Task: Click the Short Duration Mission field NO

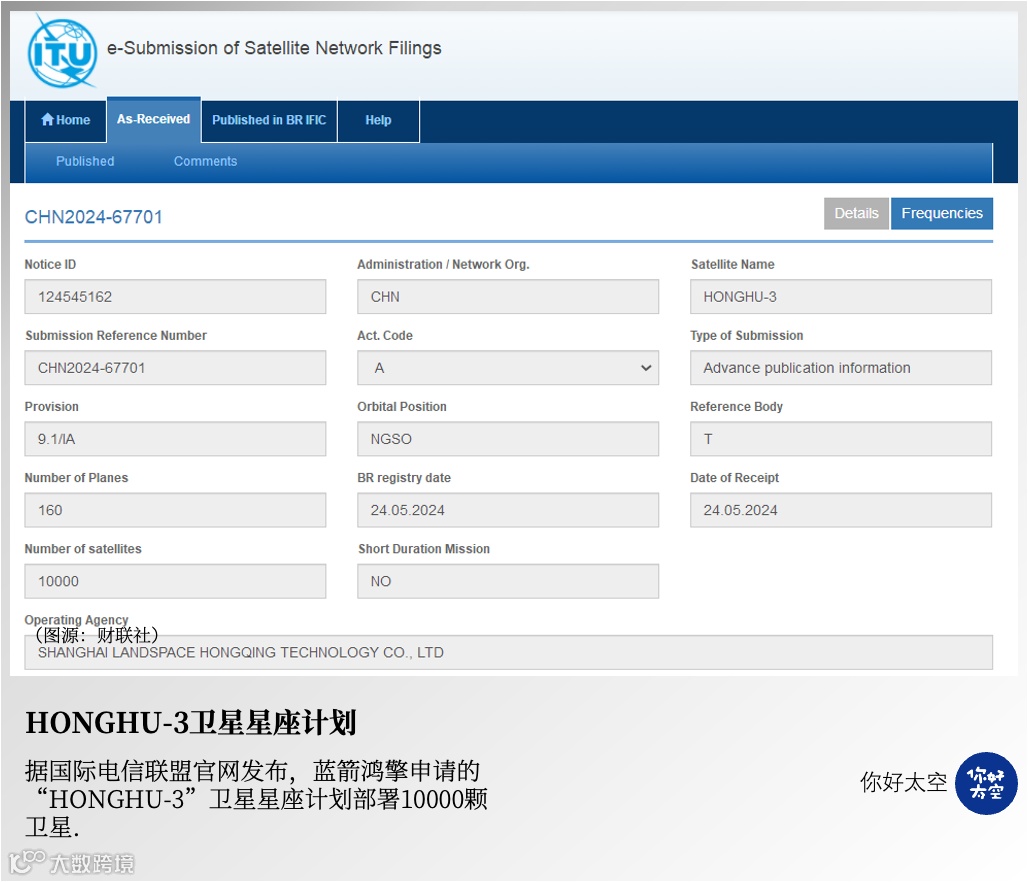Action: click(x=508, y=581)
